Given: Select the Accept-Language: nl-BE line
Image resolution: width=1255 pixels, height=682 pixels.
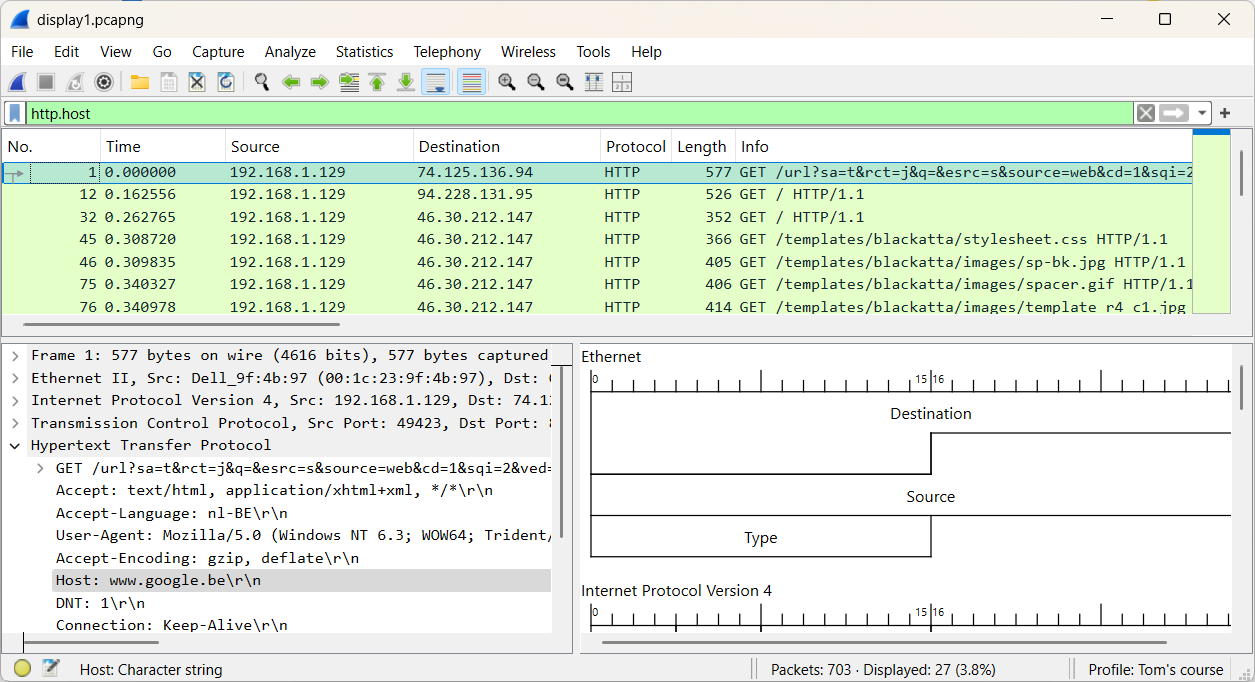Looking at the screenshot, I should (x=302, y=513).
